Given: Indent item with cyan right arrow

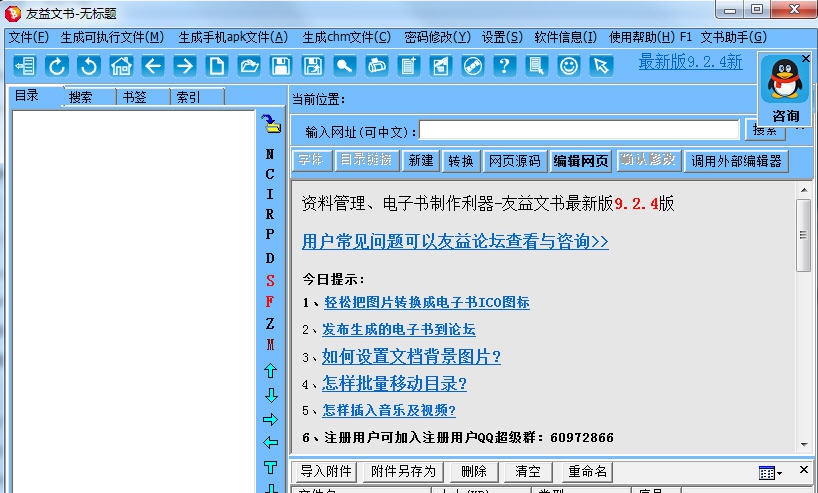Looking at the screenshot, I should 270,419.
